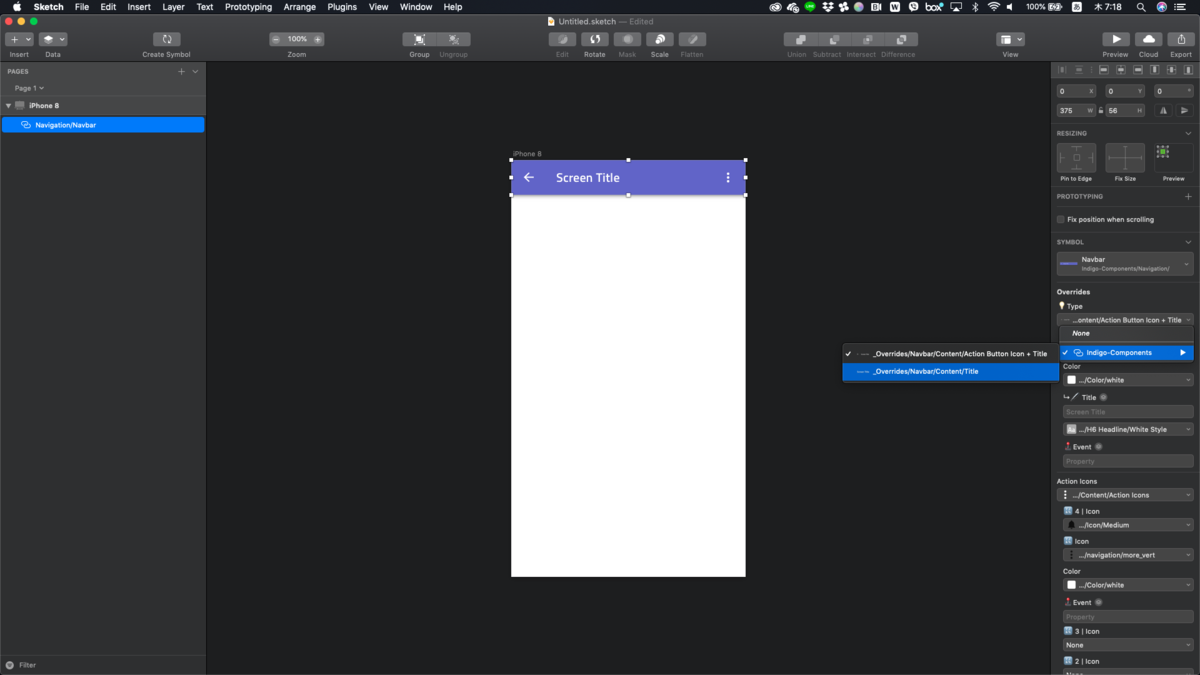
Task: Start the Preview from the toolbar
Action: click(x=1116, y=39)
